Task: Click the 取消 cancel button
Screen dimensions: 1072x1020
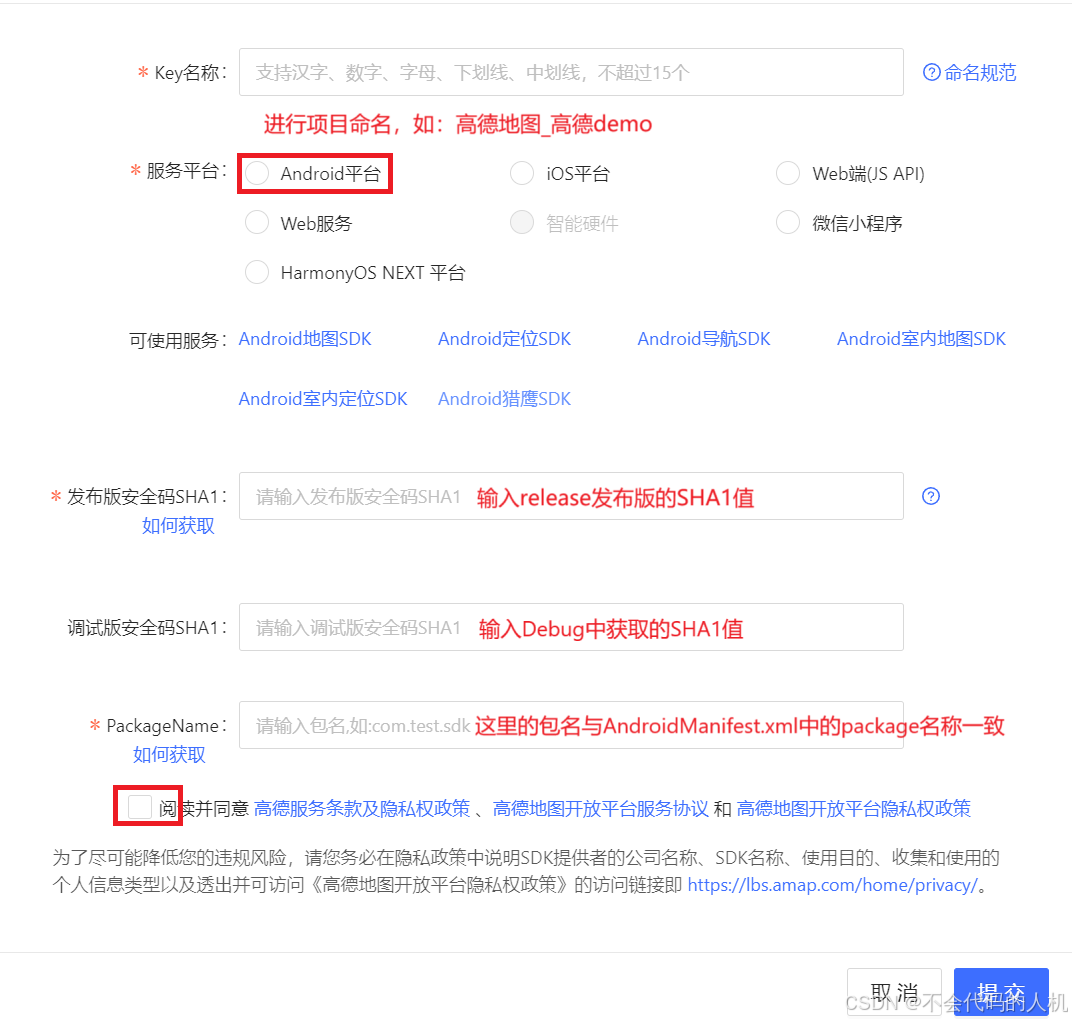Action: [x=894, y=991]
